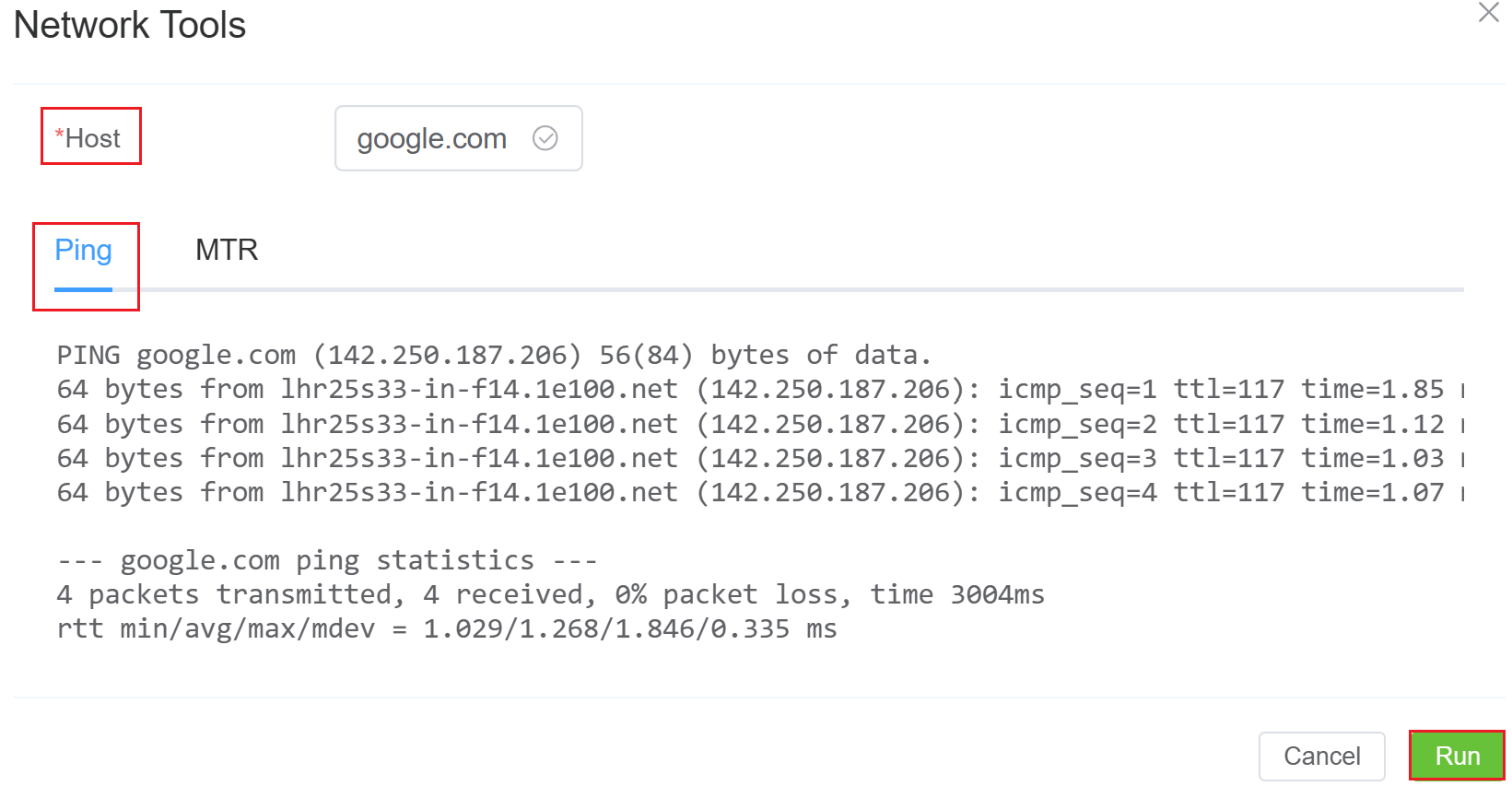Image resolution: width=1512 pixels, height=786 pixels.
Task: Click the red required asterisk beside Host
Action: click(x=59, y=137)
